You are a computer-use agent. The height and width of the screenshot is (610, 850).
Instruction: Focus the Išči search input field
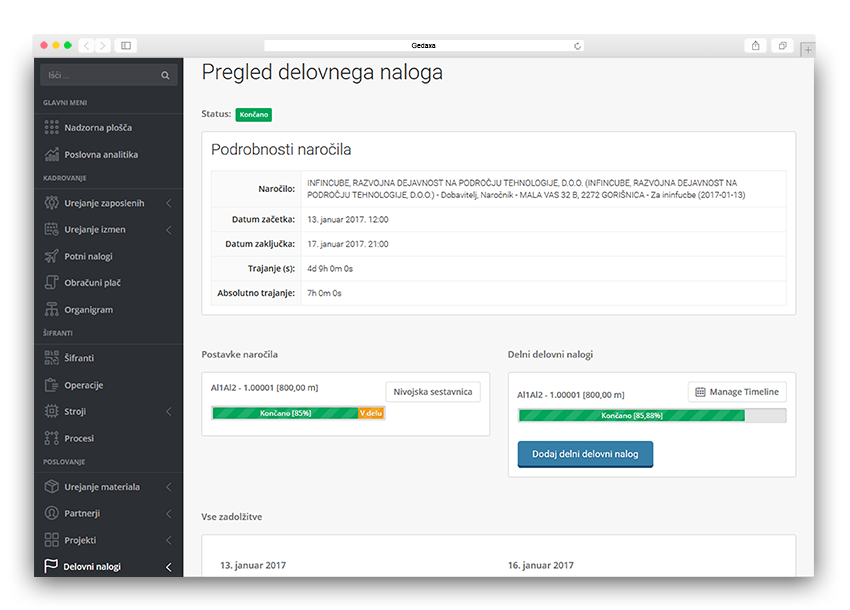[100, 75]
